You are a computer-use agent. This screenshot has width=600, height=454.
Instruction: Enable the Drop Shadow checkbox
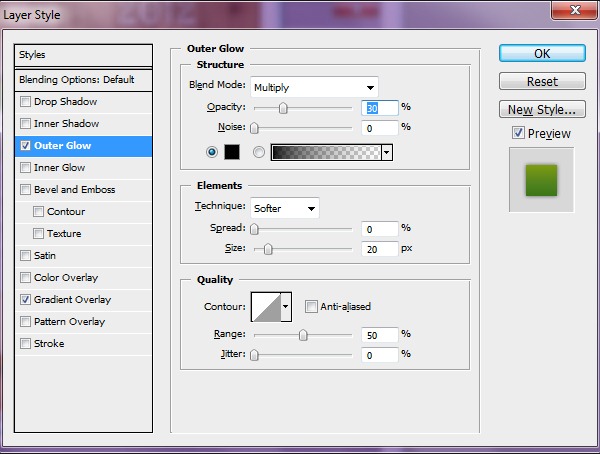(25, 102)
